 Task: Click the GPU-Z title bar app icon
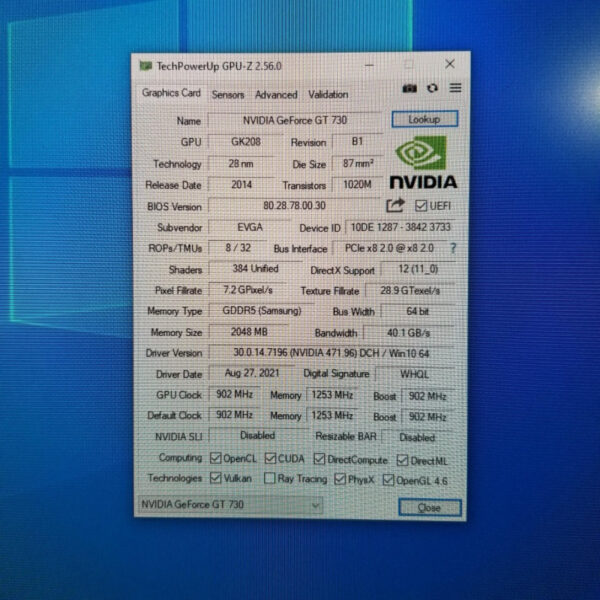pos(146,66)
